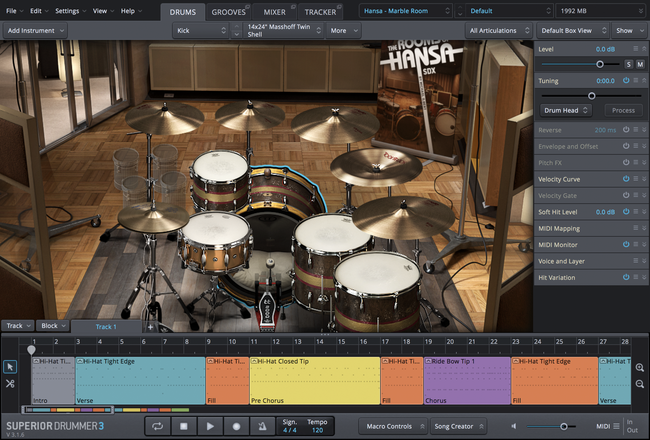
Task: Stop playback with the stop button
Action: pyautogui.click(x=184, y=426)
